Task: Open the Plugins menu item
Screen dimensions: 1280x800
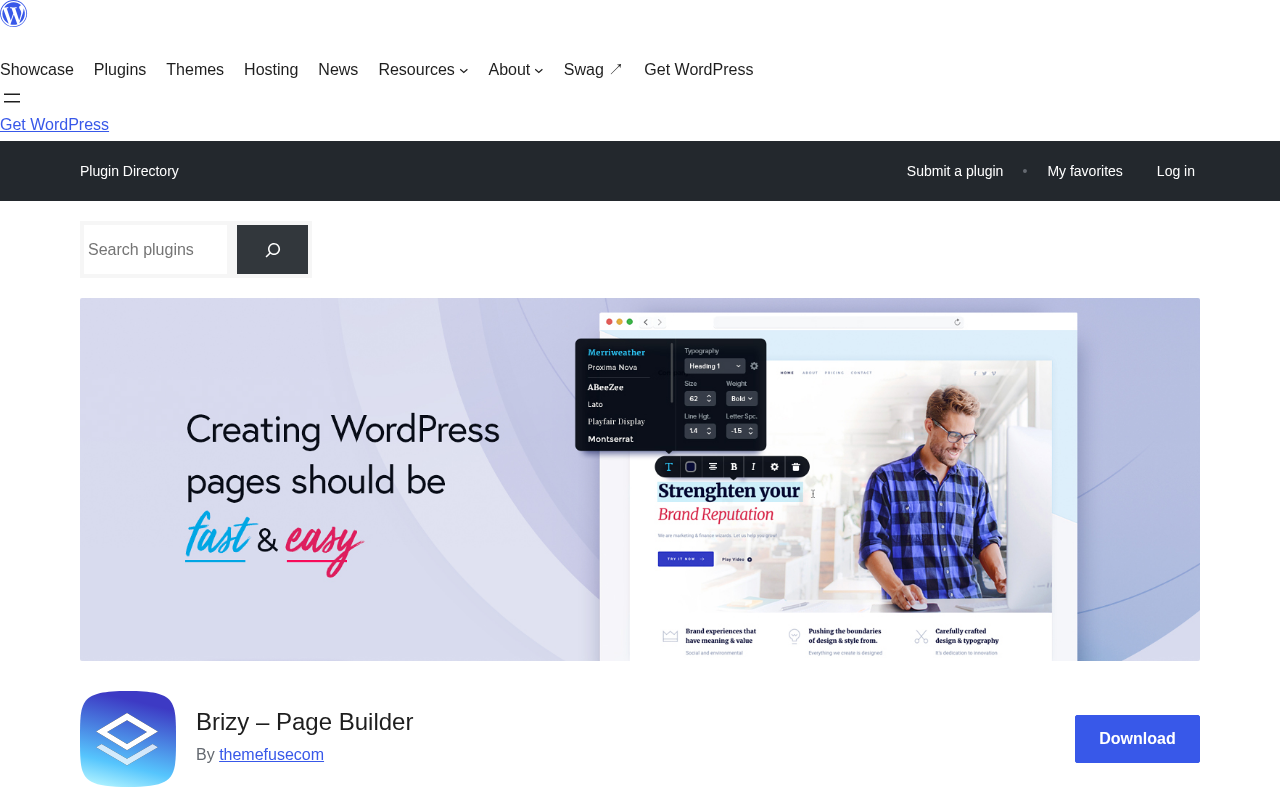Action: 120,70
